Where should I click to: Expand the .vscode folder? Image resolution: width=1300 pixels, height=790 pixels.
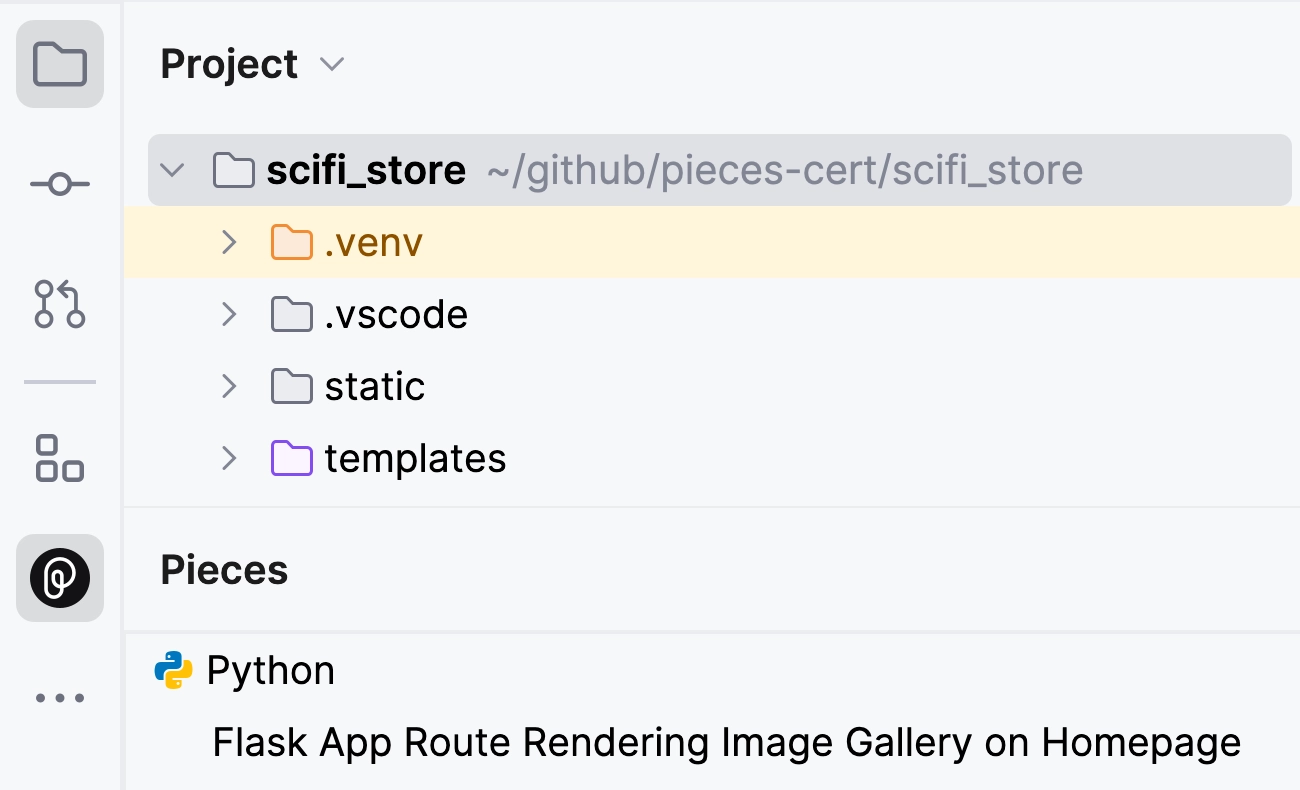click(x=229, y=314)
